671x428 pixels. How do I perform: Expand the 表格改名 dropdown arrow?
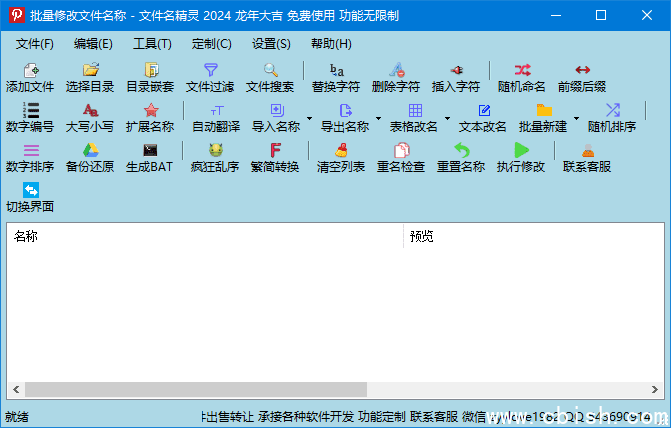point(447,118)
